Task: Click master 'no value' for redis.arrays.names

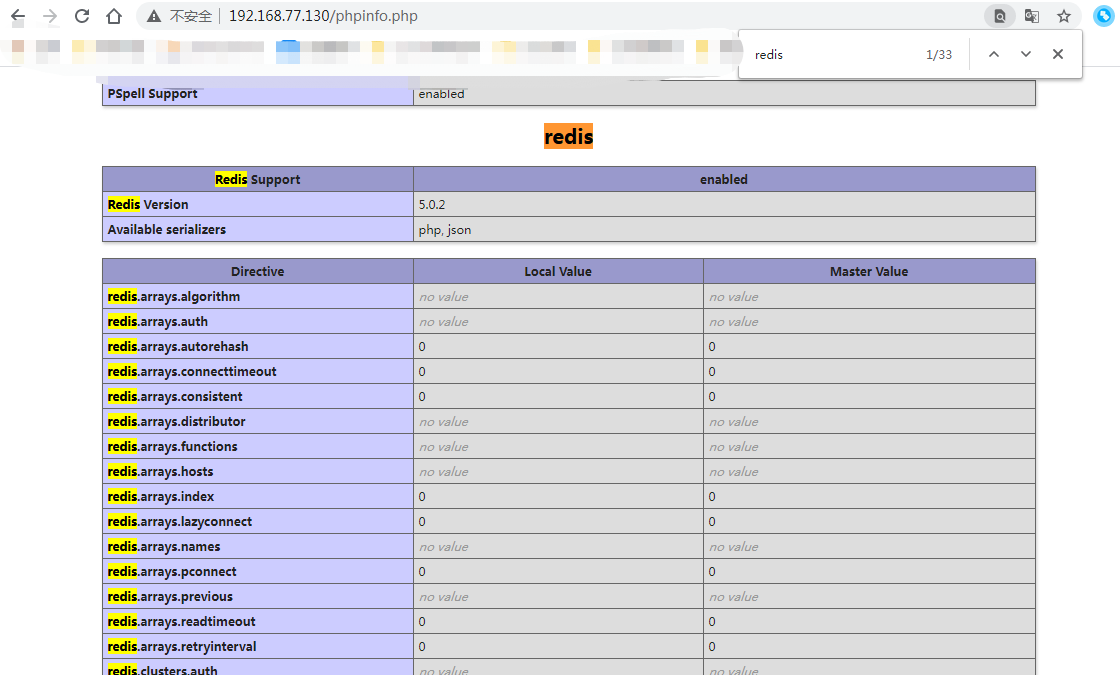Action: tap(734, 546)
